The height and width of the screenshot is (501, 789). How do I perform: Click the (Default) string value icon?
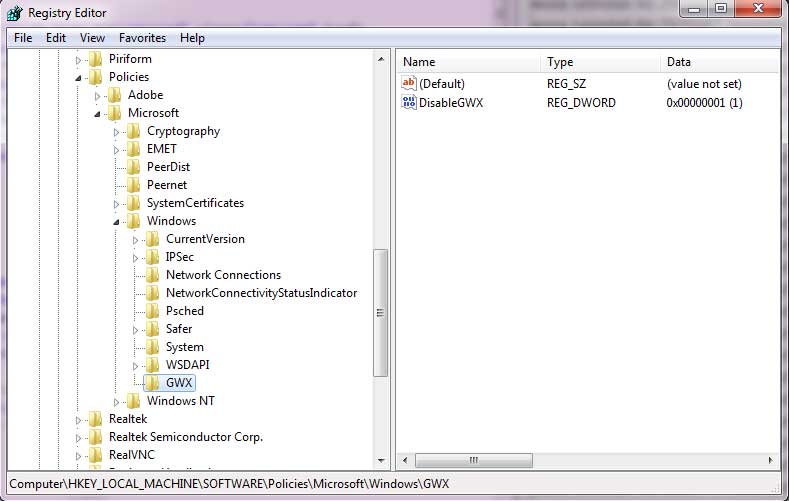pyautogui.click(x=409, y=84)
